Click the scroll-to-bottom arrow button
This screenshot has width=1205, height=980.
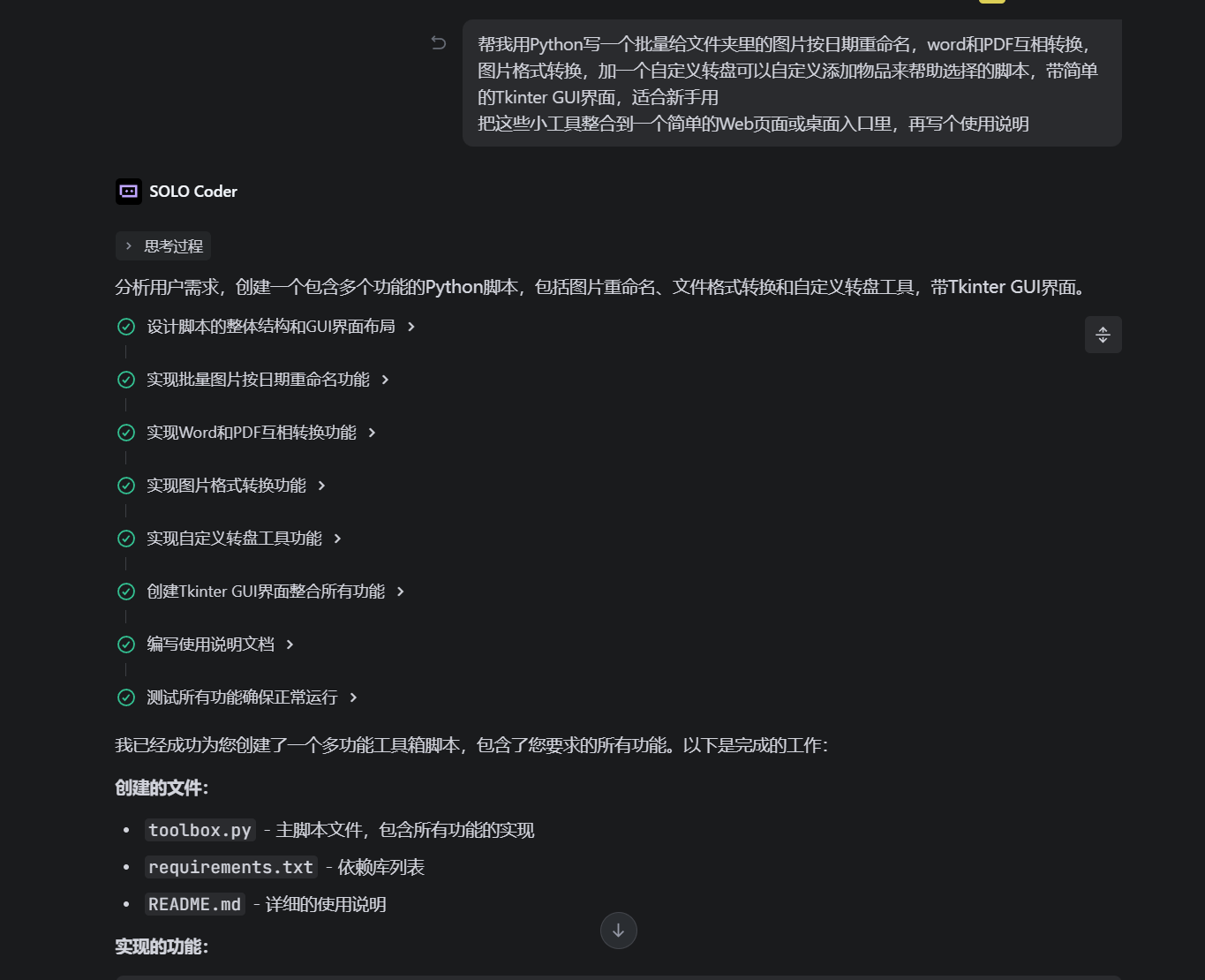click(x=619, y=931)
